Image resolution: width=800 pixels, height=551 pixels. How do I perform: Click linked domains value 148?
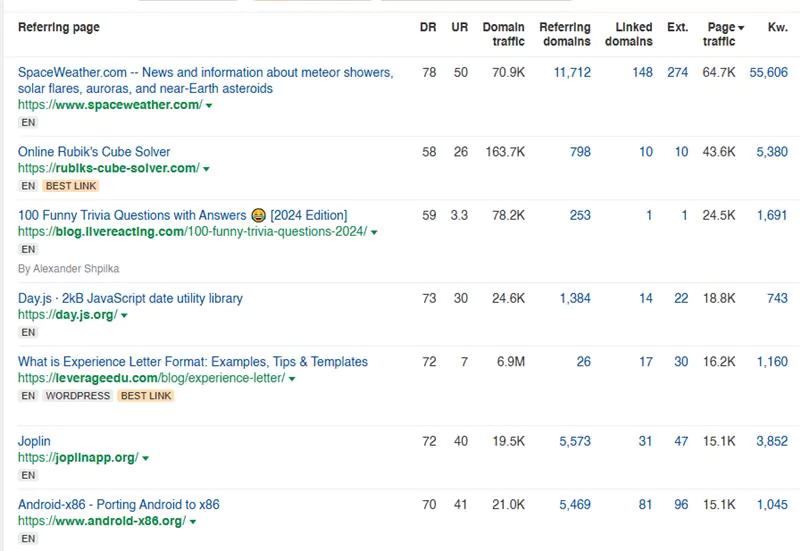click(x=642, y=72)
